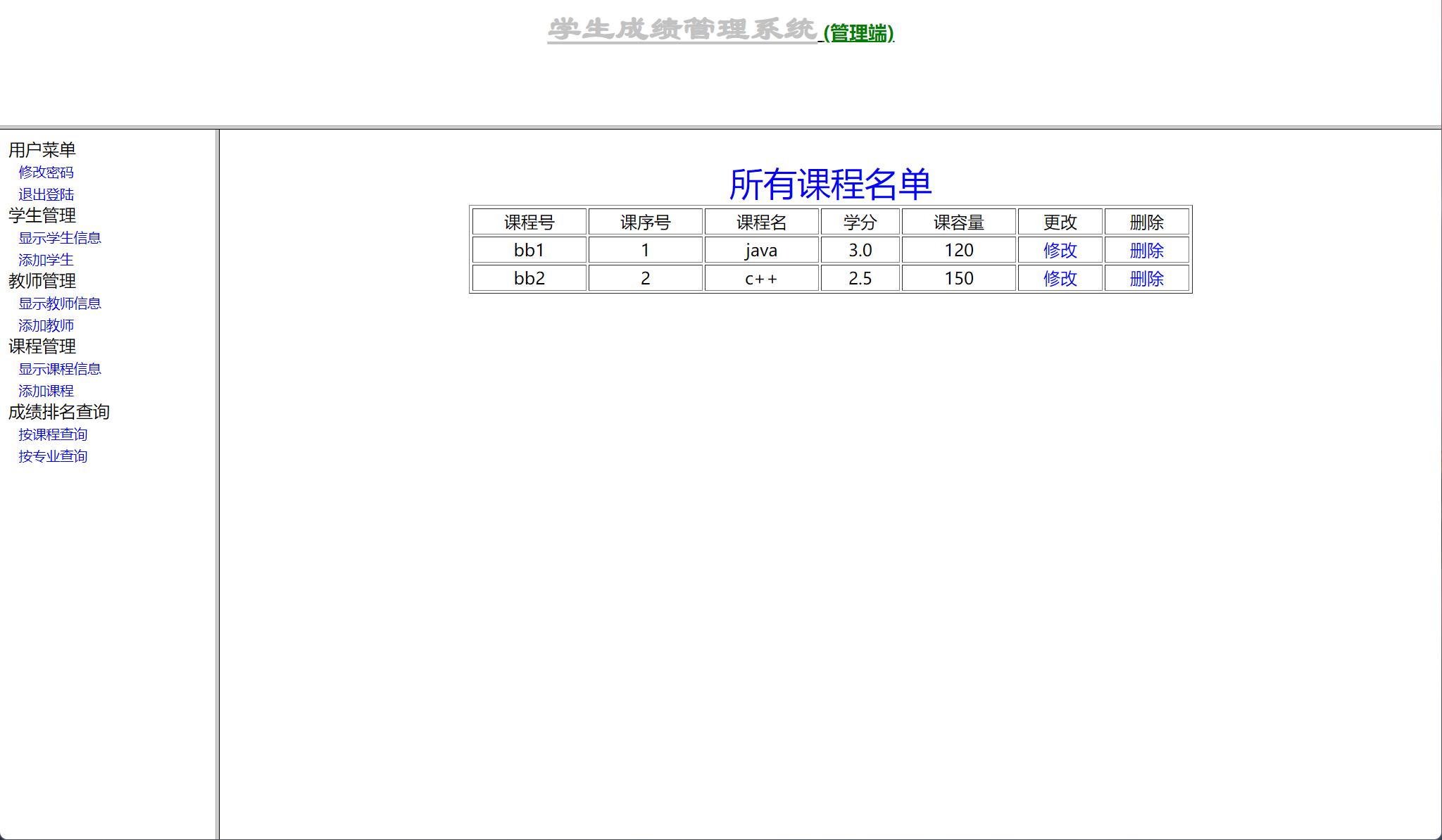Click 修改 for course bb1 java
The height and width of the screenshot is (840, 1442).
click(1058, 250)
